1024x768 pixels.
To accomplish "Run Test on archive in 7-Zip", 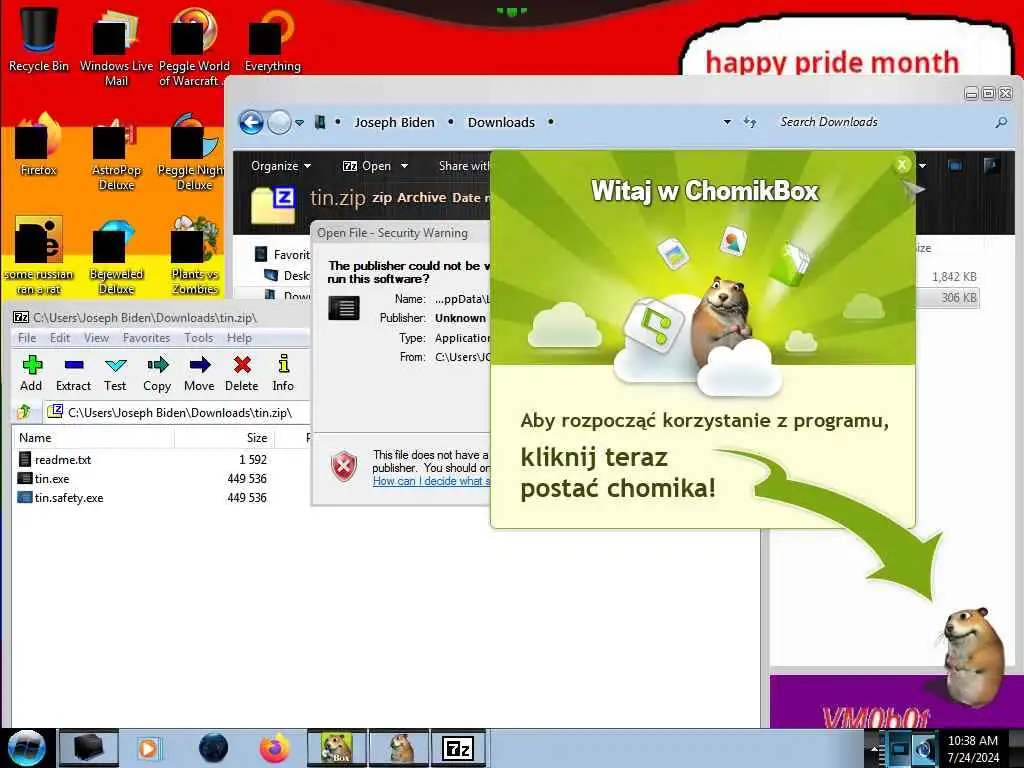I will (x=115, y=373).
